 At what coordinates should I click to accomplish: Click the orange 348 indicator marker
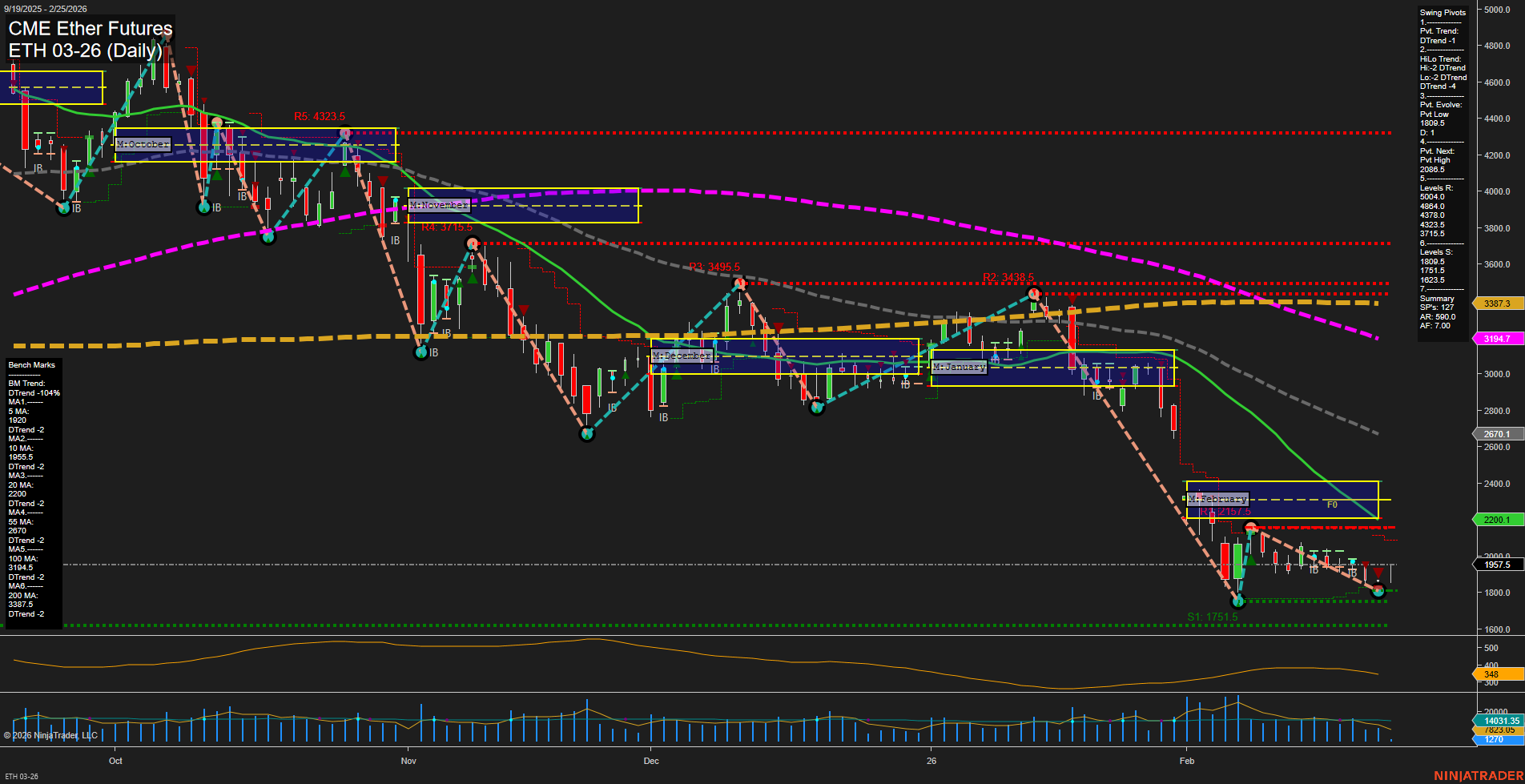click(1490, 674)
